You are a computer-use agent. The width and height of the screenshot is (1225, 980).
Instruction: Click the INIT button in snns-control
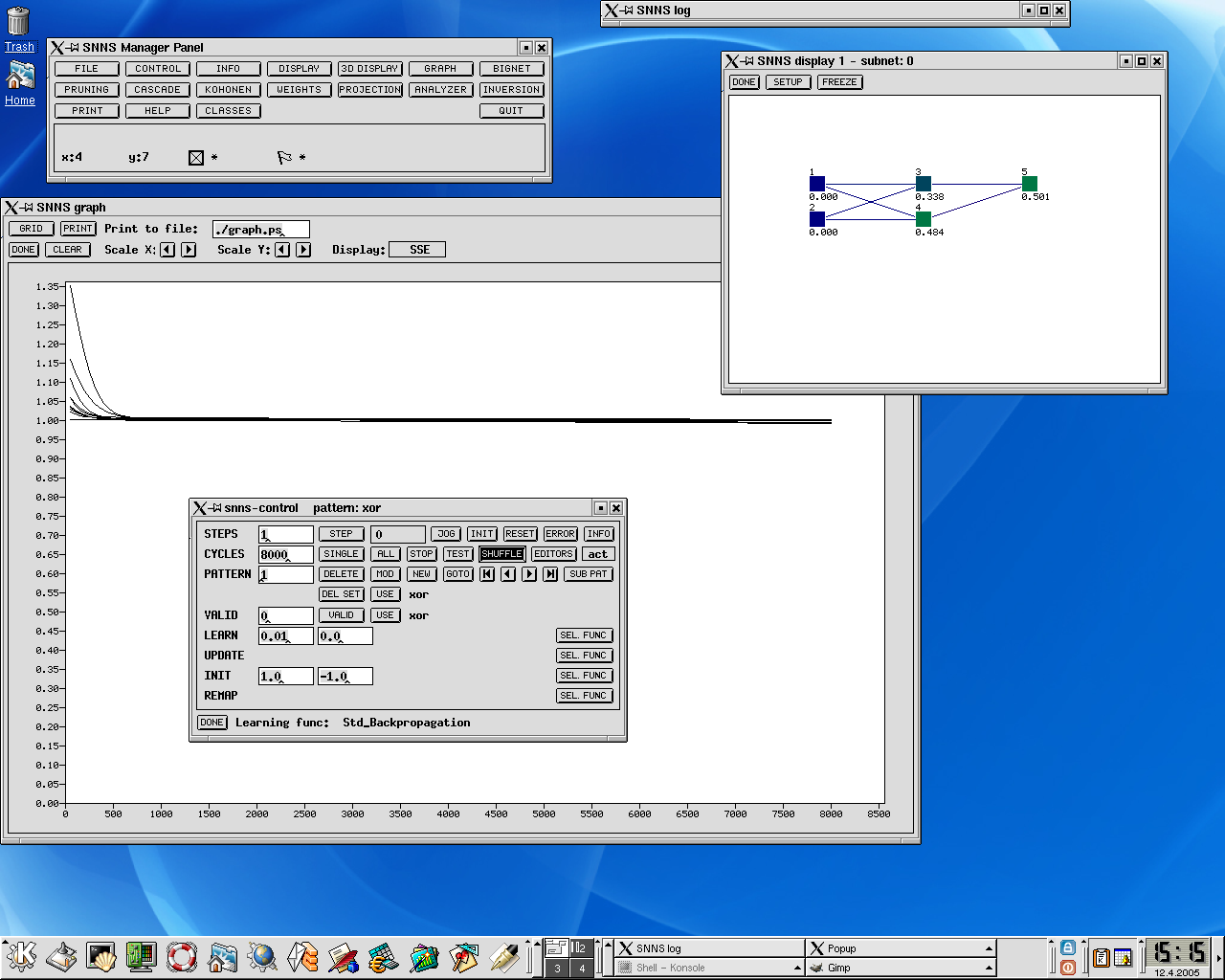(482, 534)
